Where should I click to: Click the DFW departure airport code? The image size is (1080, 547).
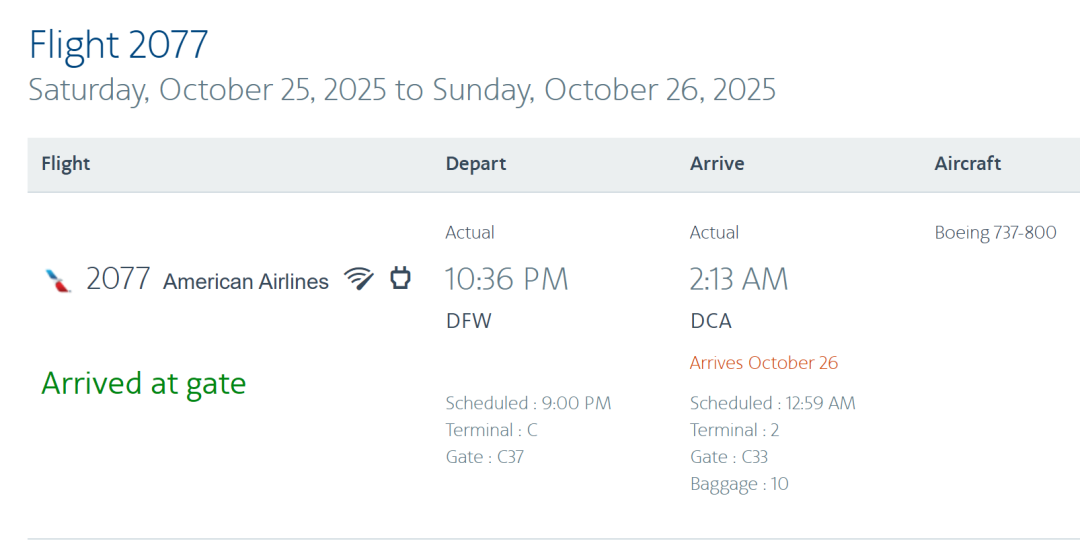[469, 321]
